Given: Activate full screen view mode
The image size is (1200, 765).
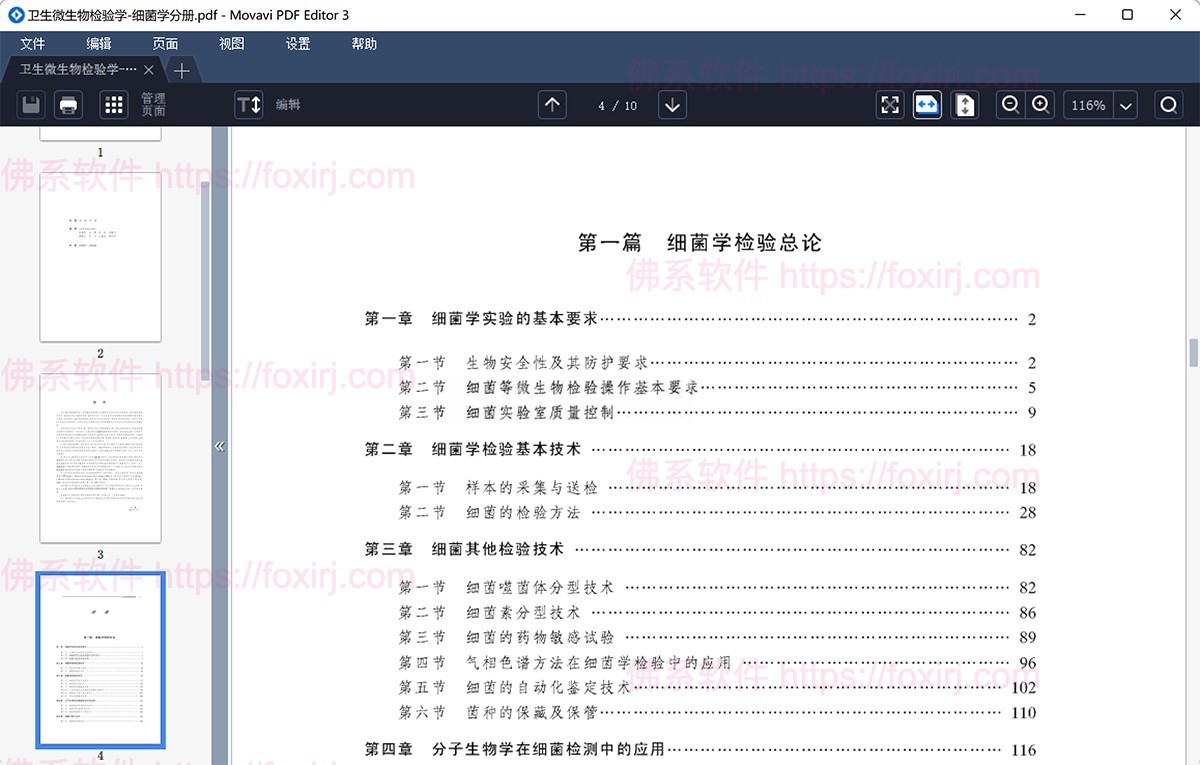Looking at the screenshot, I should point(890,104).
